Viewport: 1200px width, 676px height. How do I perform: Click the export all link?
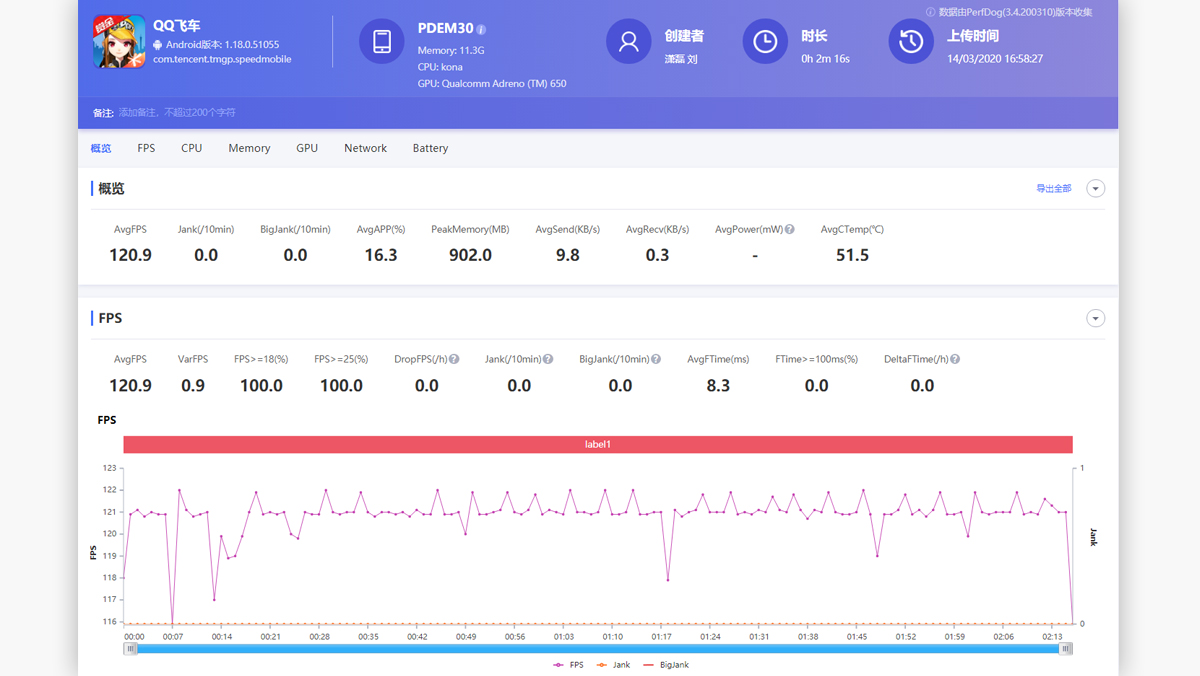coord(1053,189)
